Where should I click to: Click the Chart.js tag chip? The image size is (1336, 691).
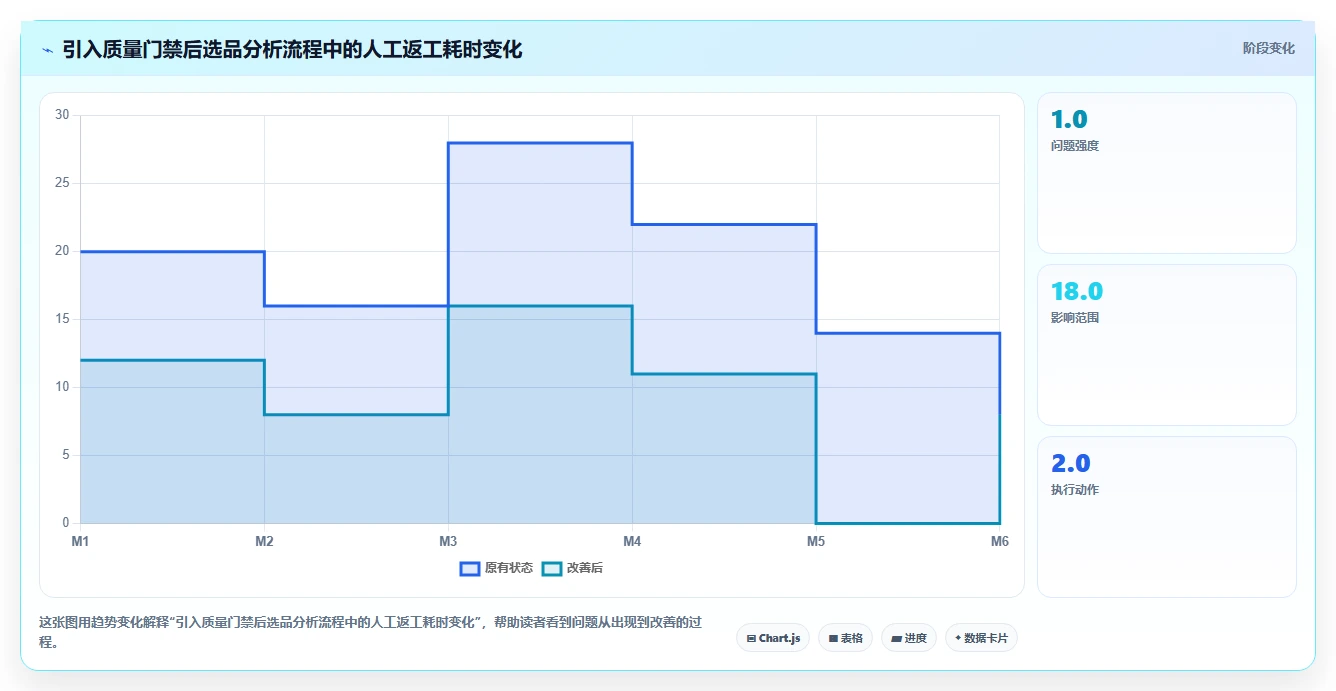(773, 638)
